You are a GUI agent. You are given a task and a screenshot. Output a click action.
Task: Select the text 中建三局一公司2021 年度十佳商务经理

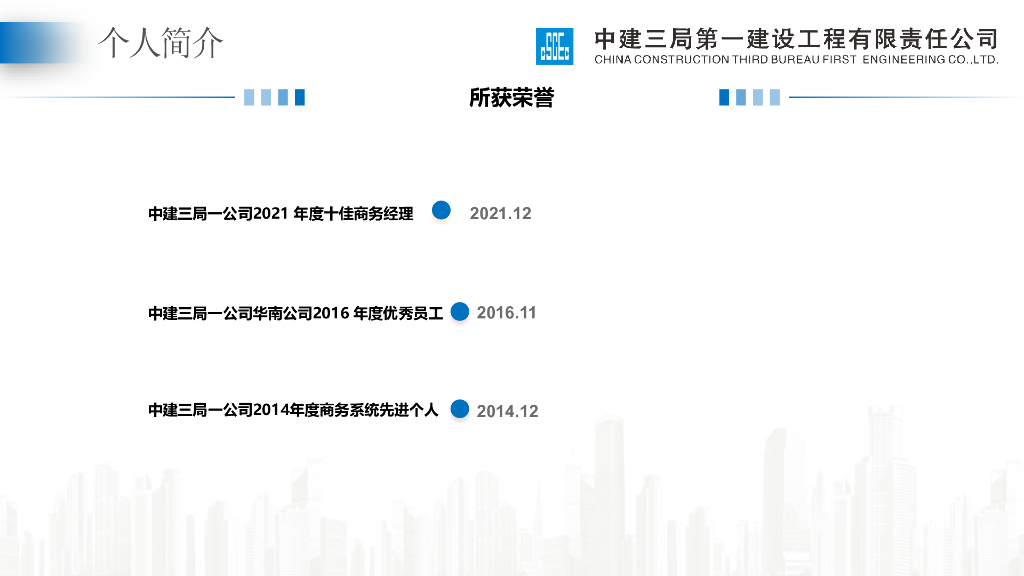281,214
